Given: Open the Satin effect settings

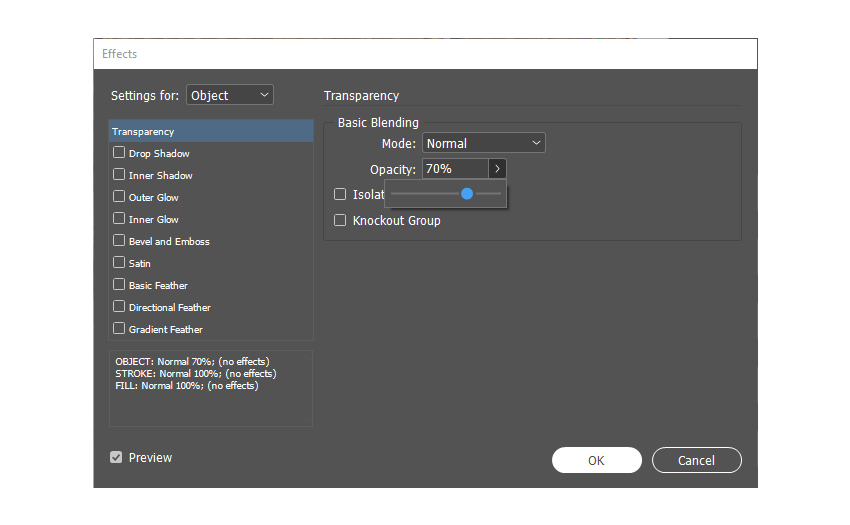Looking at the screenshot, I should click(x=139, y=264).
